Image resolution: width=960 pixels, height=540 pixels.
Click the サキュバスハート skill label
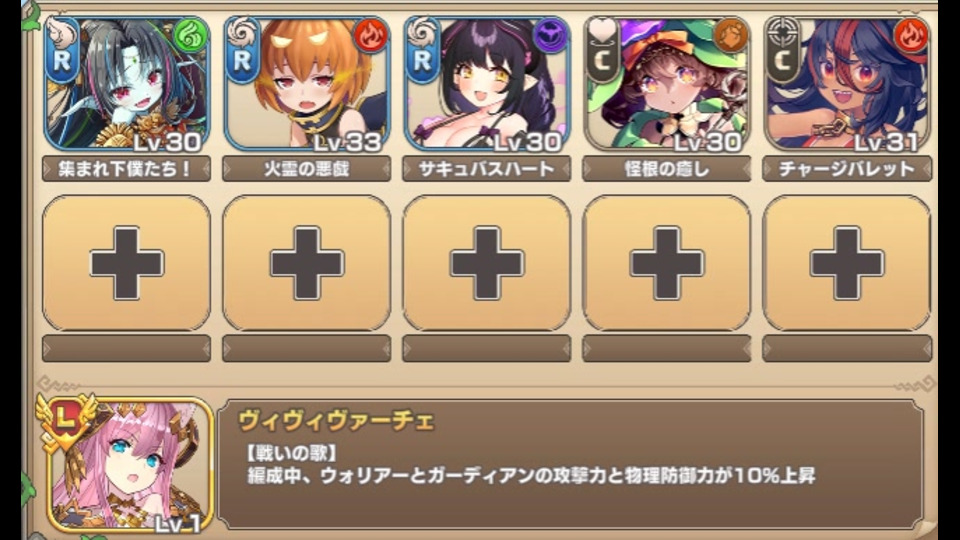[x=487, y=169]
